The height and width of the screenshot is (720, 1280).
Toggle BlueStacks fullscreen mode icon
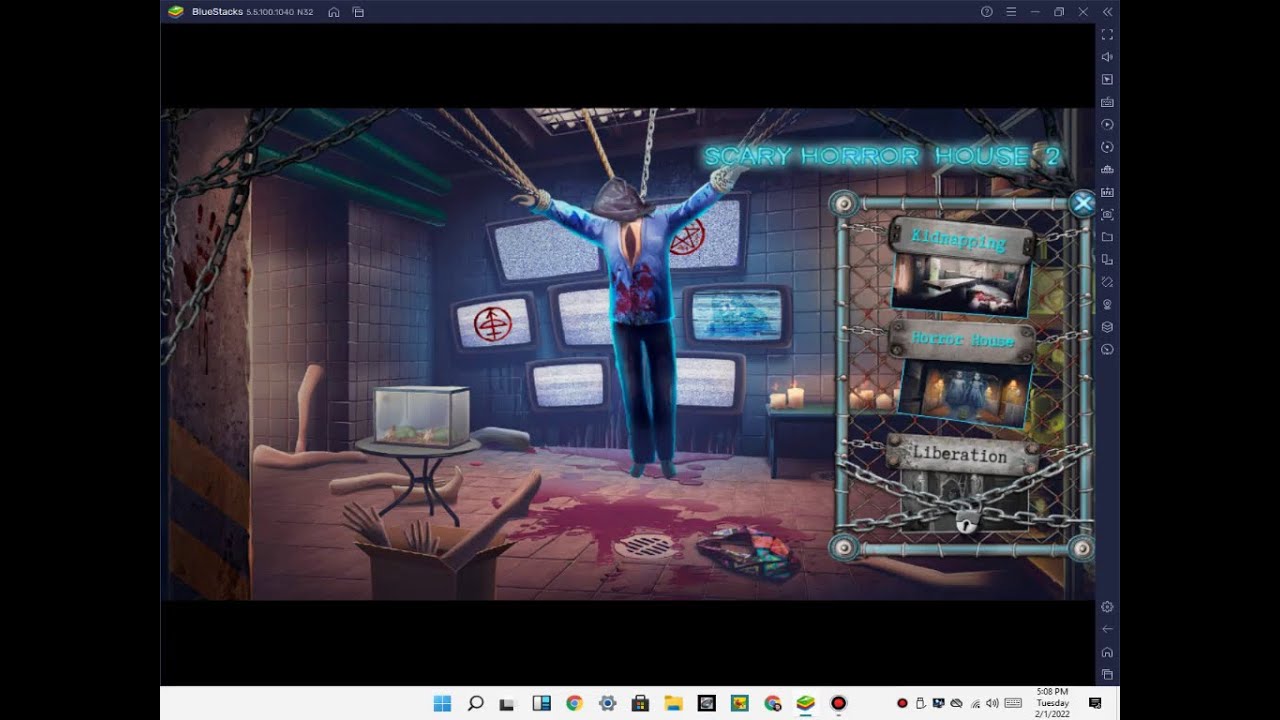pyautogui.click(x=1107, y=34)
